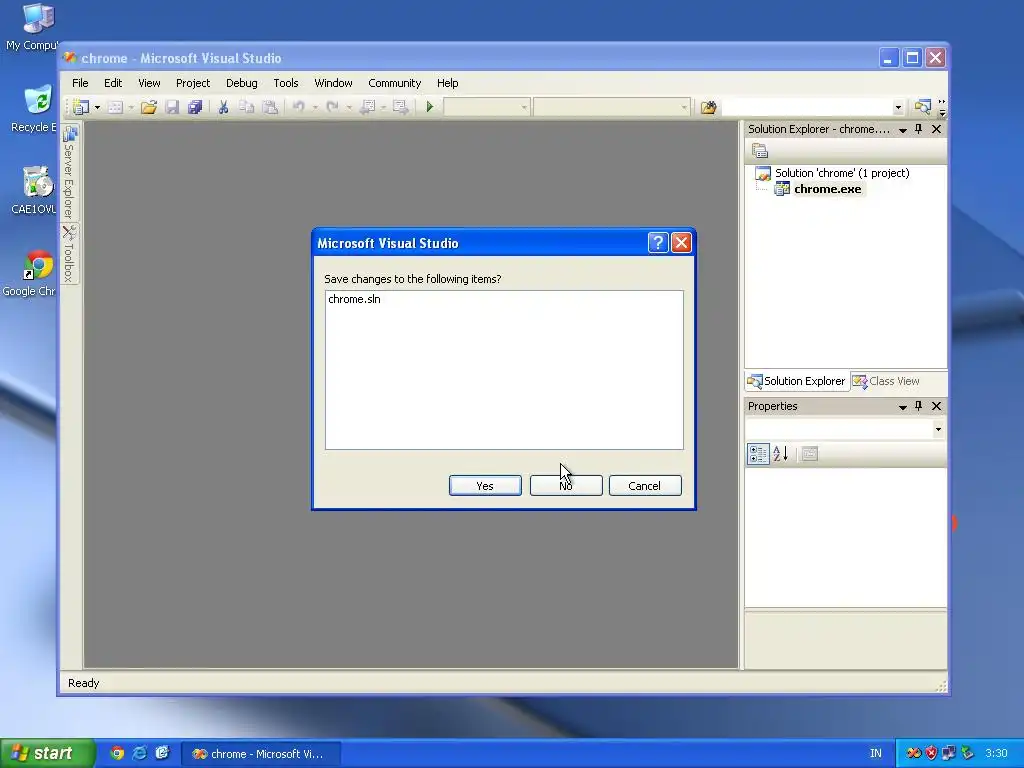
Task: Open the Solution Configurations combo box
Action: (x=487, y=107)
